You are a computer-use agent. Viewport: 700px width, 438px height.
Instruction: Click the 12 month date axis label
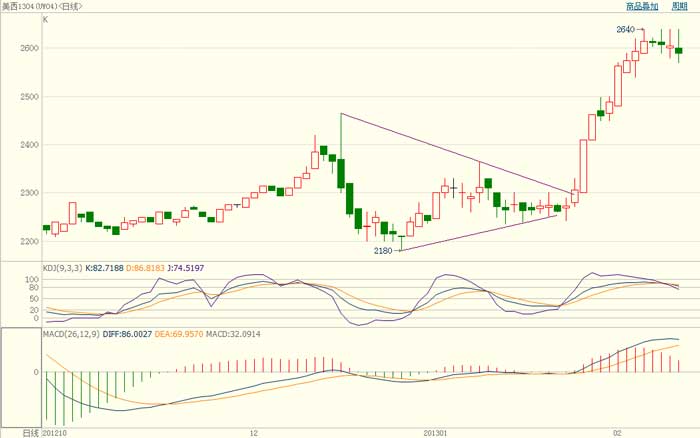click(x=254, y=434)
